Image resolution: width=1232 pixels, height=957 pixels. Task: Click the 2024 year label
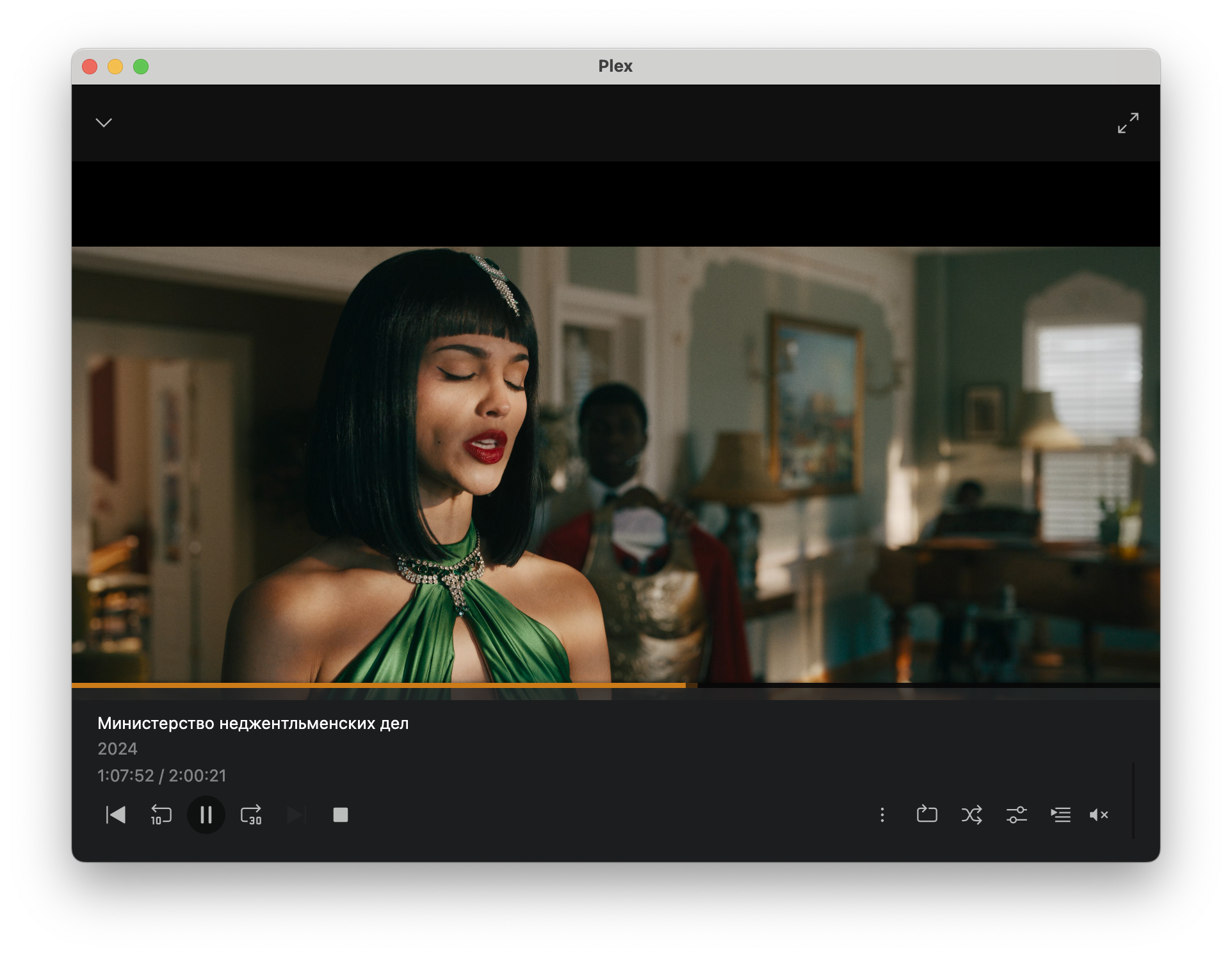pyautogui.click(x=117, y=749)
